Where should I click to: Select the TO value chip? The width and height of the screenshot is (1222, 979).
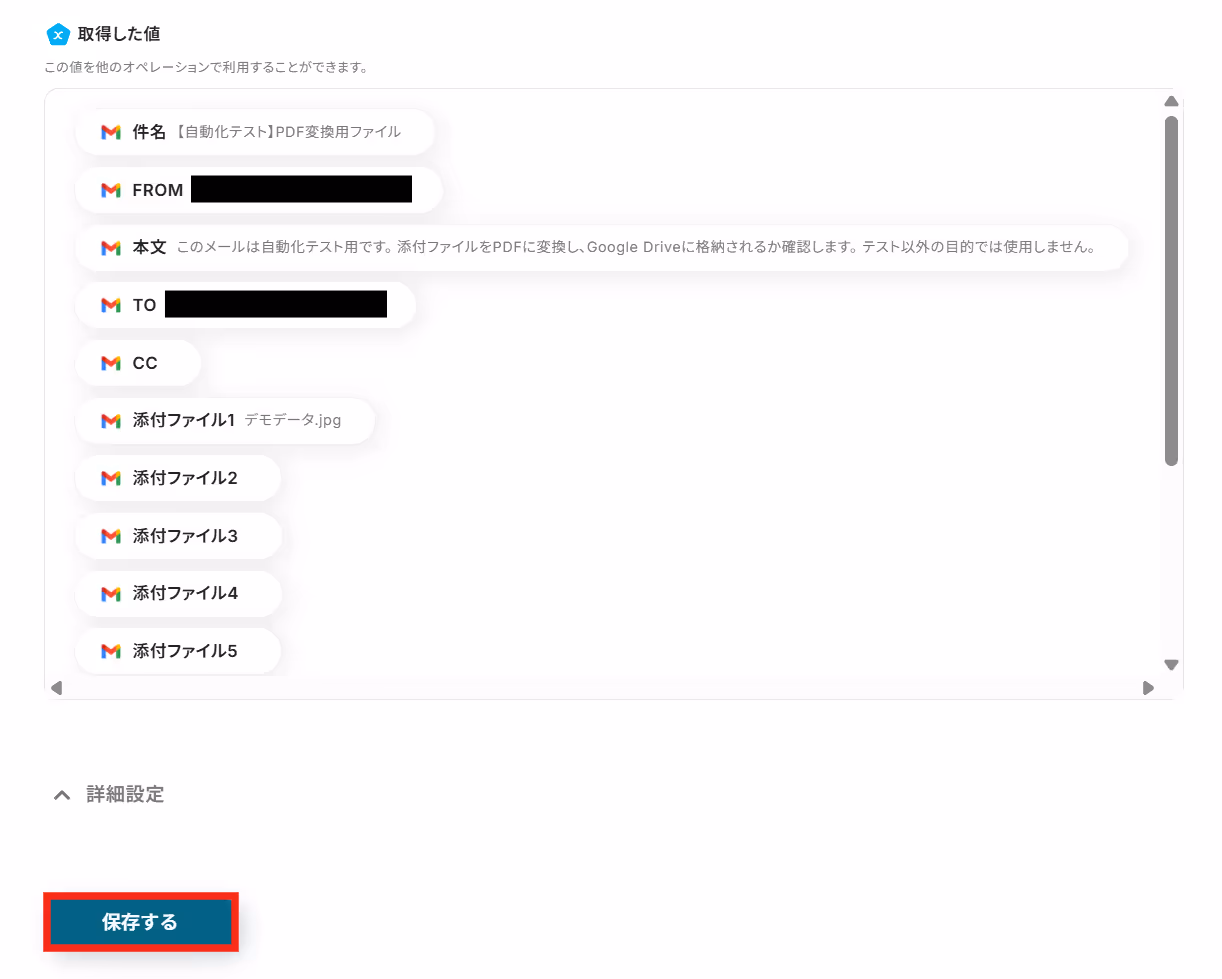tap(246, 305)
